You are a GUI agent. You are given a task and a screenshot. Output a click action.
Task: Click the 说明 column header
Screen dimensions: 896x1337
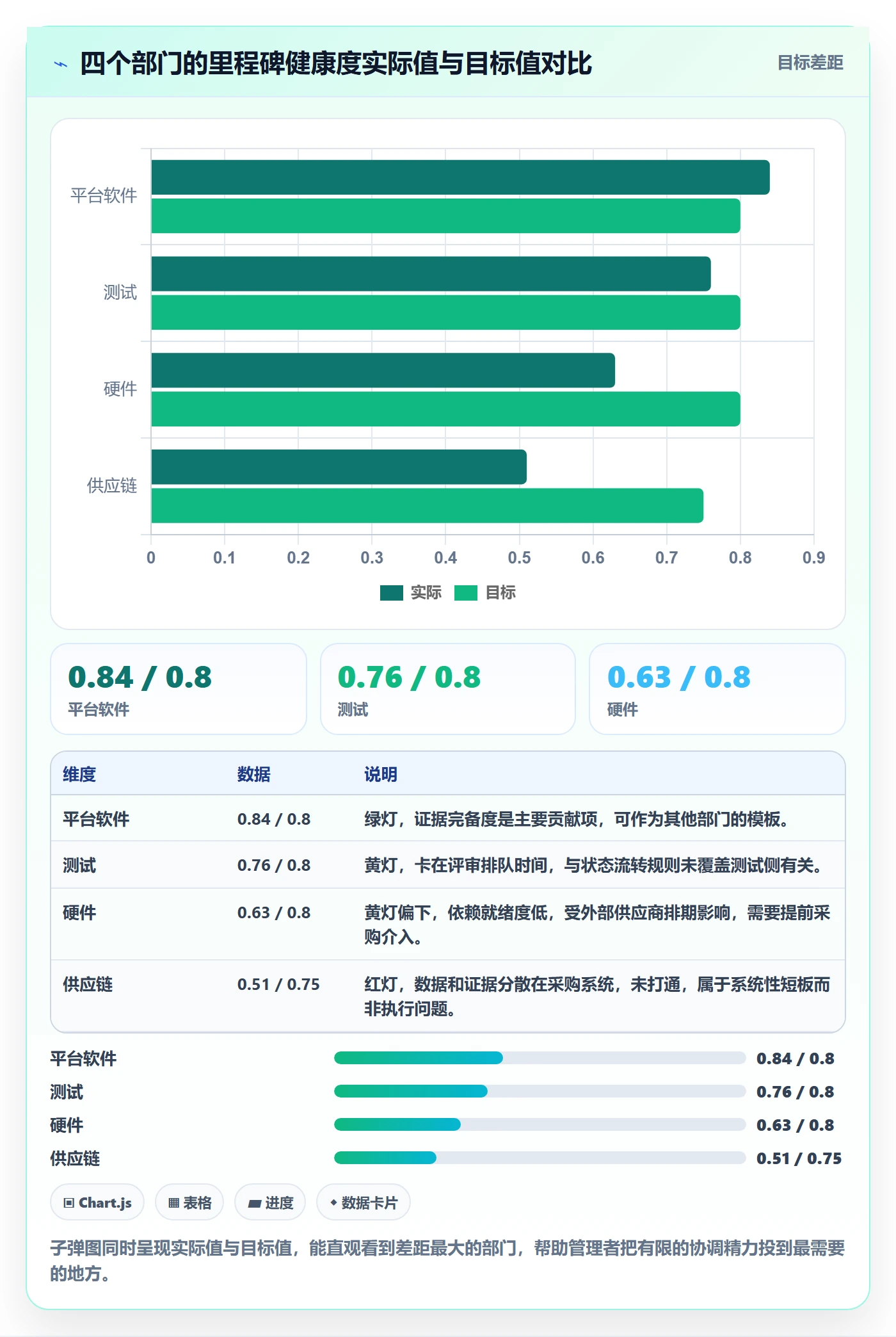[381, 774]
